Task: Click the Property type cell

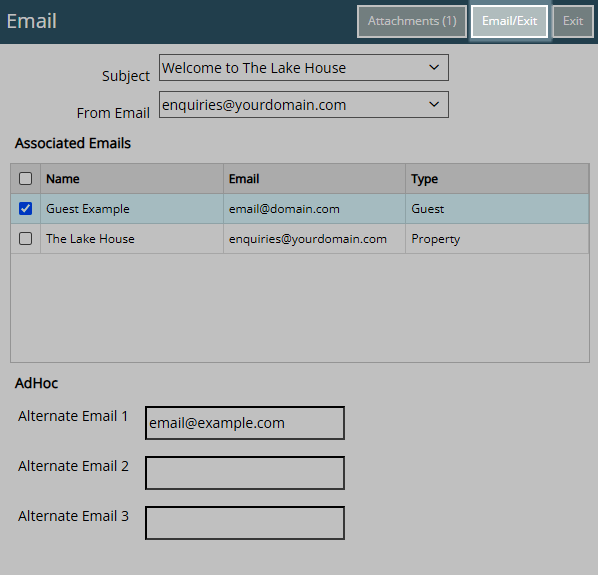Action: tap(497, 239)
